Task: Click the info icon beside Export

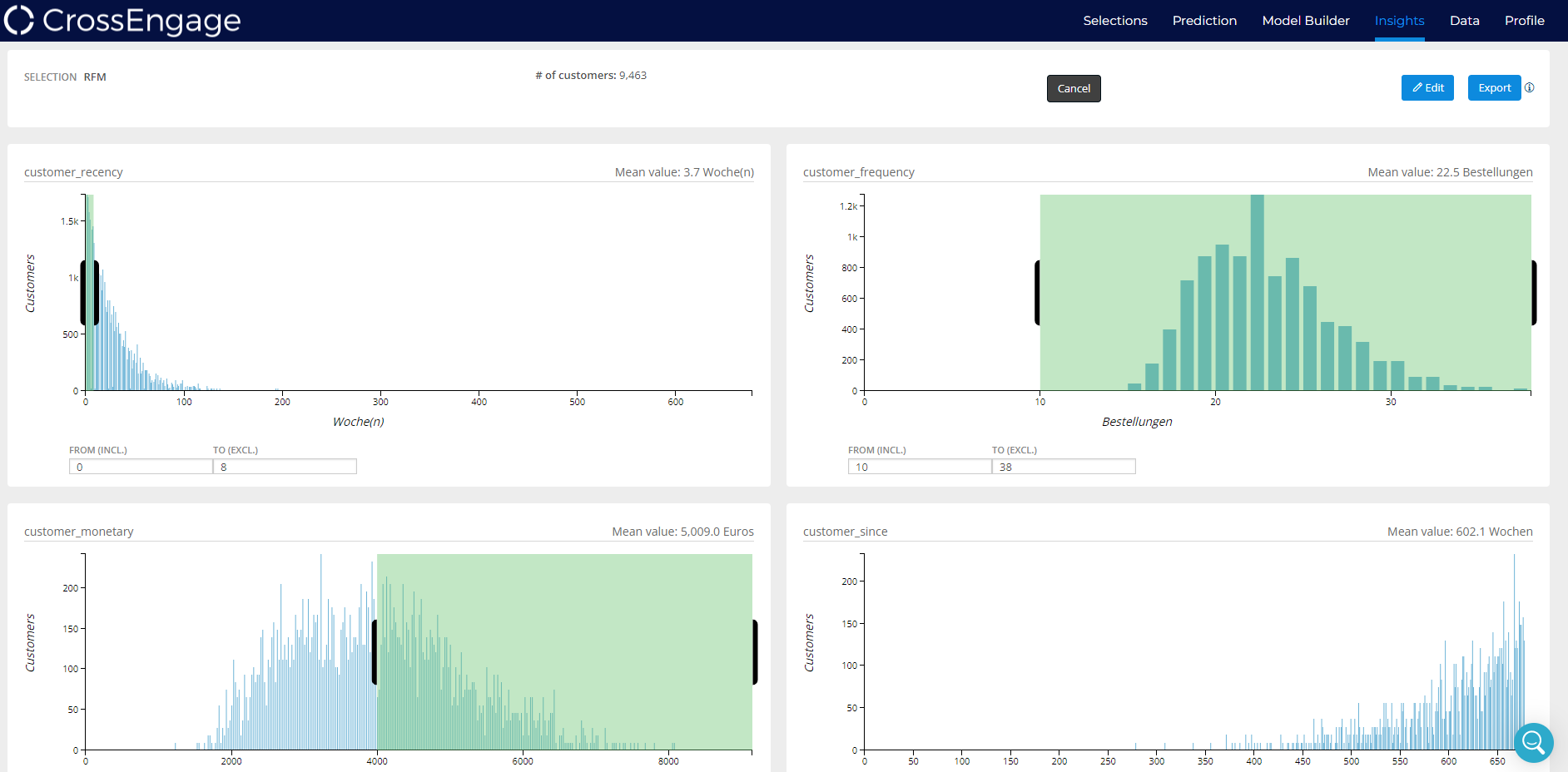Action: (1530, 88)
